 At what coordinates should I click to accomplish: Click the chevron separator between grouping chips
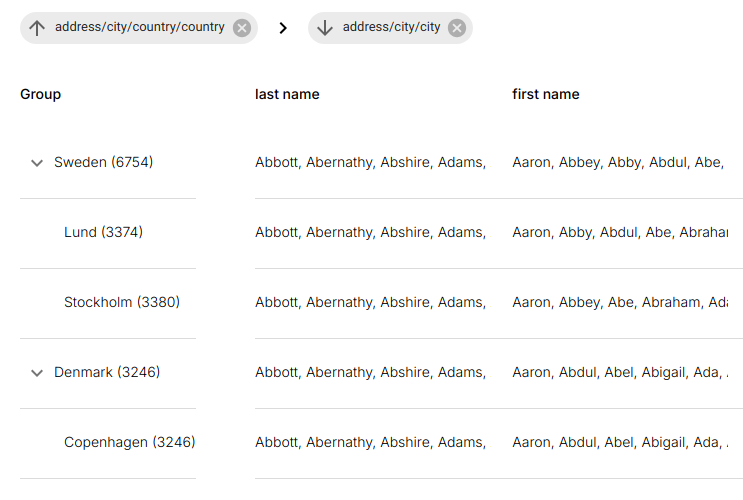(283, 28)
